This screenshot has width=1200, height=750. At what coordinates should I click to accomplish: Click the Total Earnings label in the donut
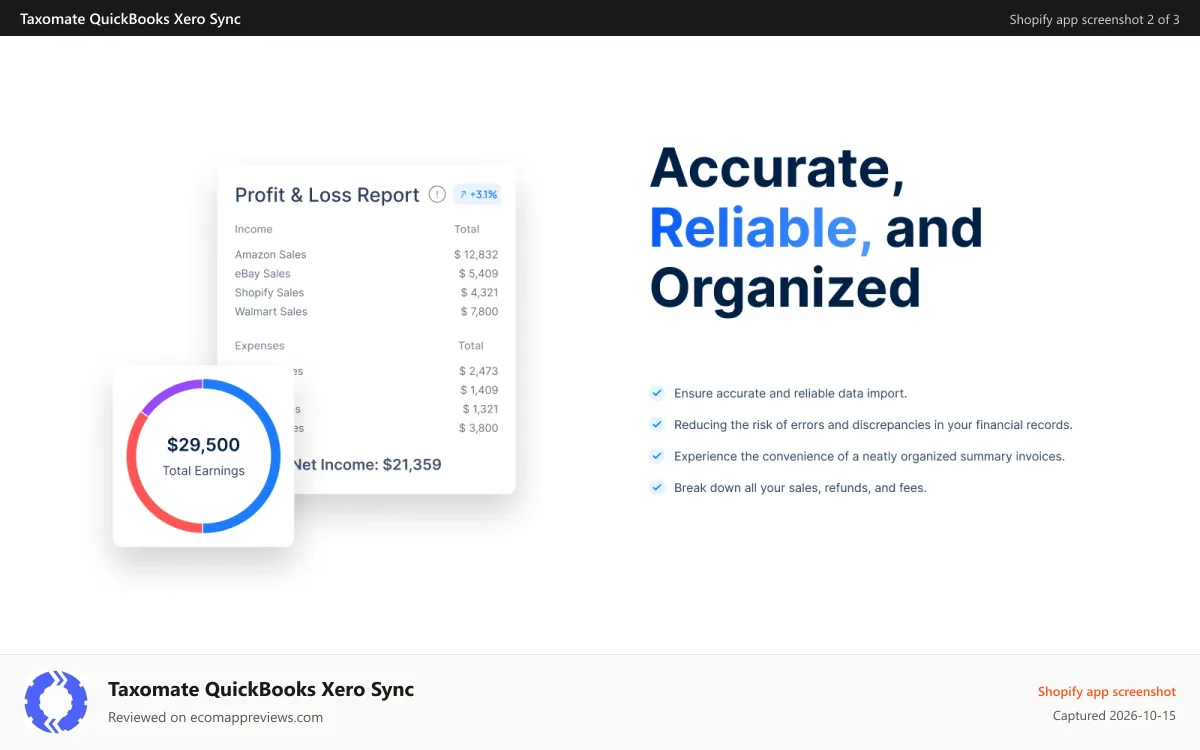(203, 471)
